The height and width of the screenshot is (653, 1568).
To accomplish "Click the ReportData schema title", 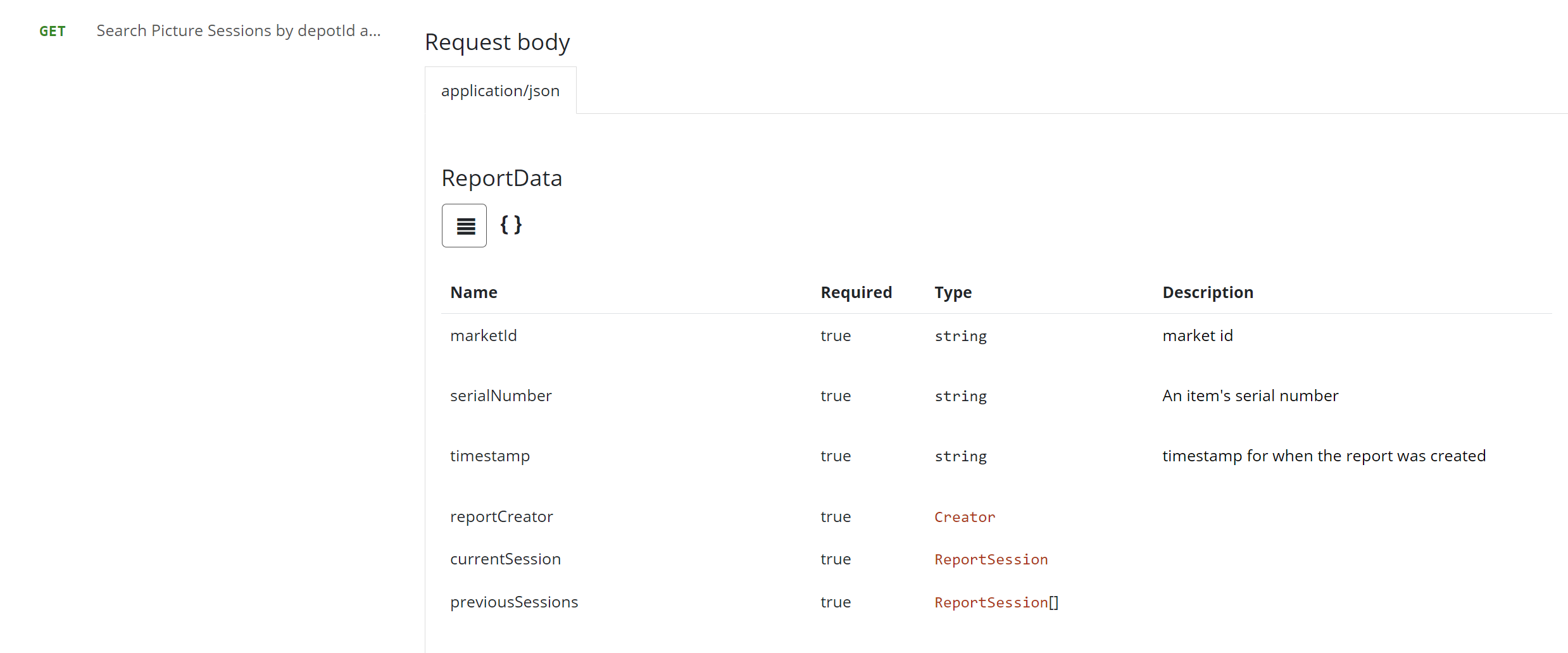I will pyautogui.click(x=501, y=178).
